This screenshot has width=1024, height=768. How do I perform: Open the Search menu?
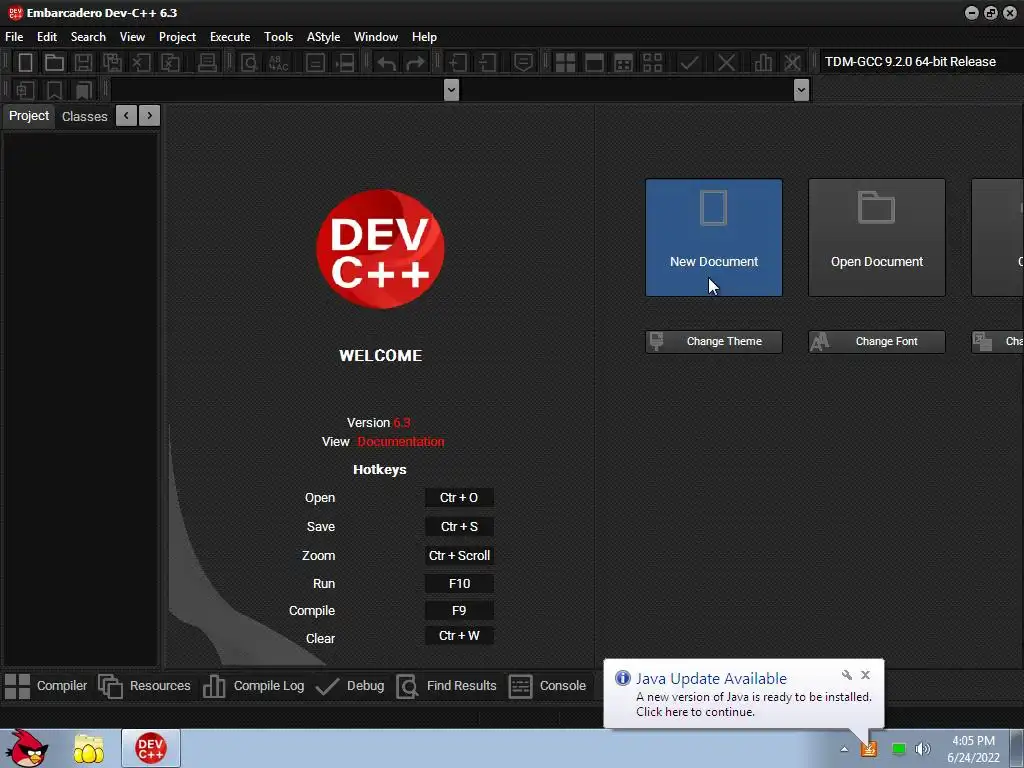coord(88,37)
